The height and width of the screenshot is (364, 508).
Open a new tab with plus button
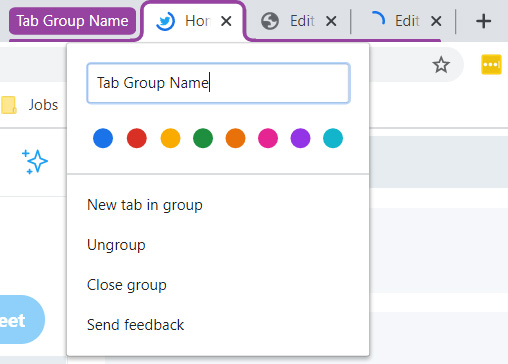[x=483, y=21]
